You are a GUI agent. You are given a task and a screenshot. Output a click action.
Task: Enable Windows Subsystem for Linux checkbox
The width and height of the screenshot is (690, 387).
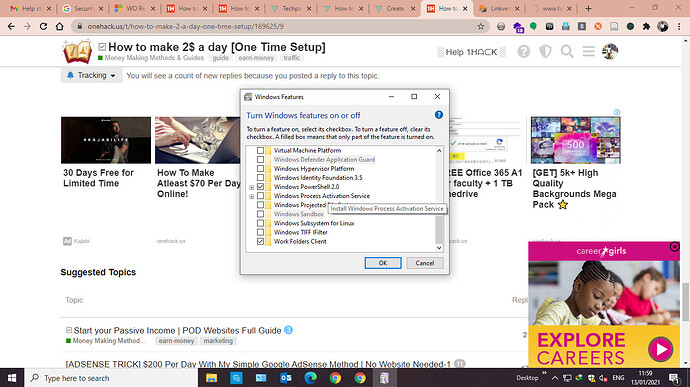(261, 223)
